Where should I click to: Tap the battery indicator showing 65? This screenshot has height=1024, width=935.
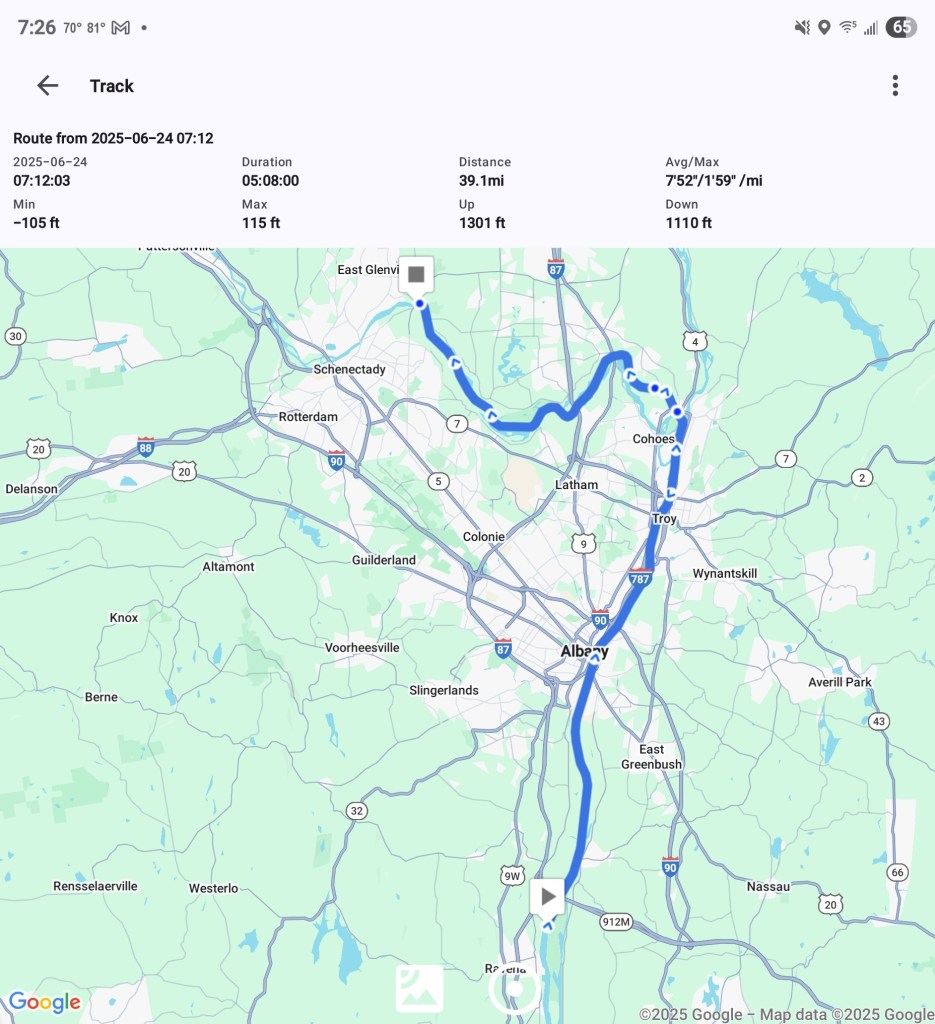tap(901, 27)
